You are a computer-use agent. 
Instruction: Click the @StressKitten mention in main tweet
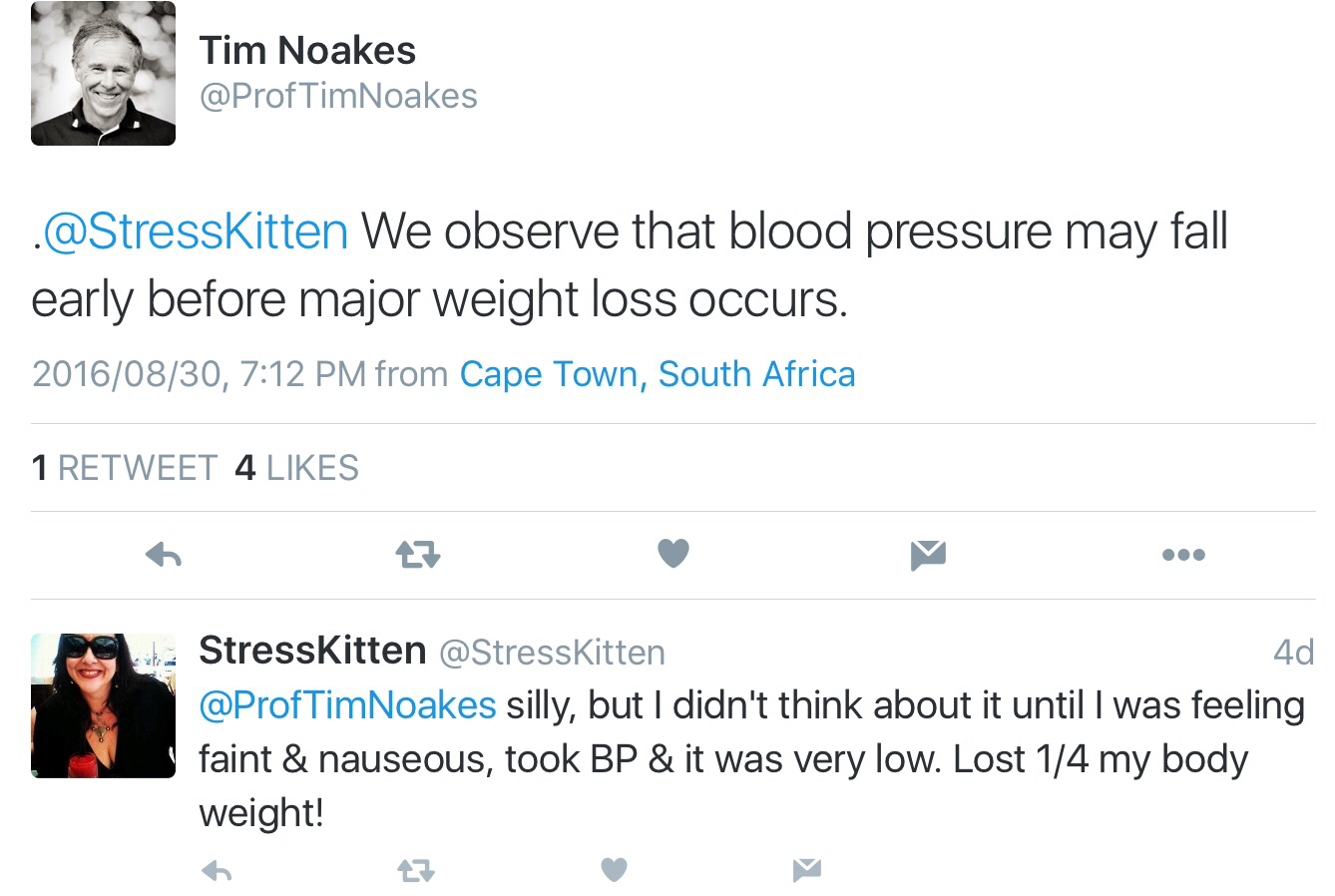coord(193,231)
